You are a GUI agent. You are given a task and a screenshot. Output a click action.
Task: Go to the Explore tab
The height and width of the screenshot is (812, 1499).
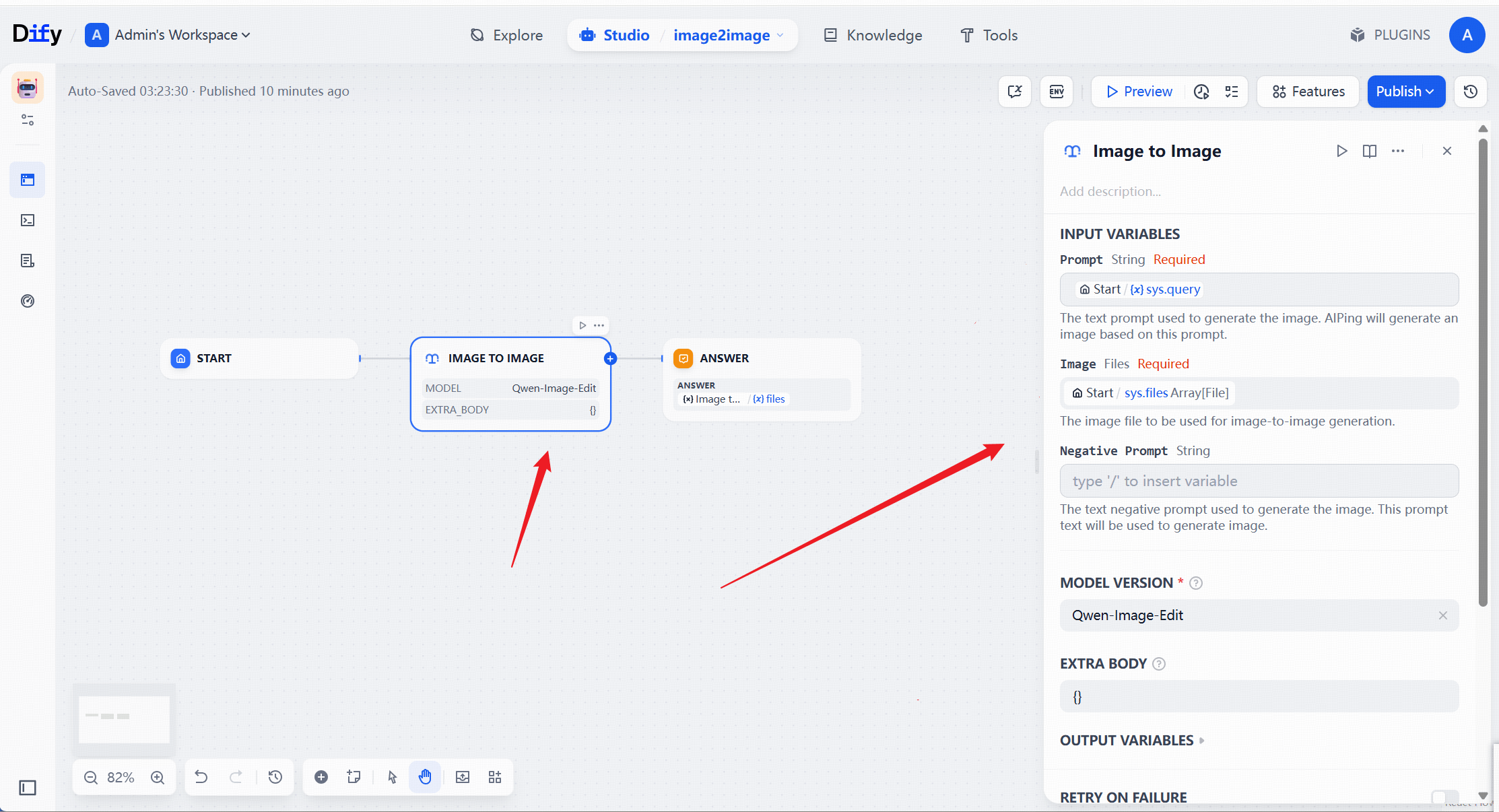pyautogui.click(x=506, y=35)
